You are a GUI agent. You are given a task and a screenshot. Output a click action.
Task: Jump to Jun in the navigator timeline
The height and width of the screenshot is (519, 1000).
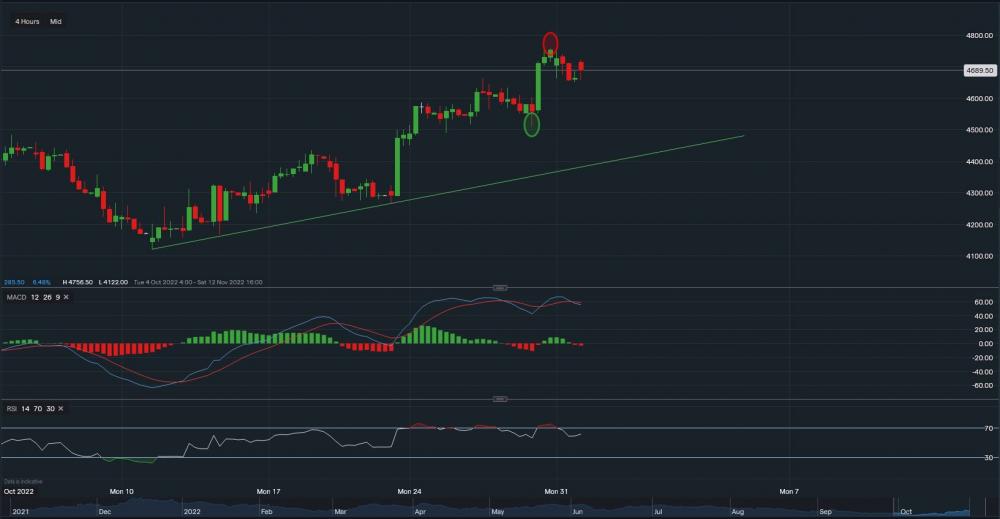pyautogui.click(x=577, y=512)
